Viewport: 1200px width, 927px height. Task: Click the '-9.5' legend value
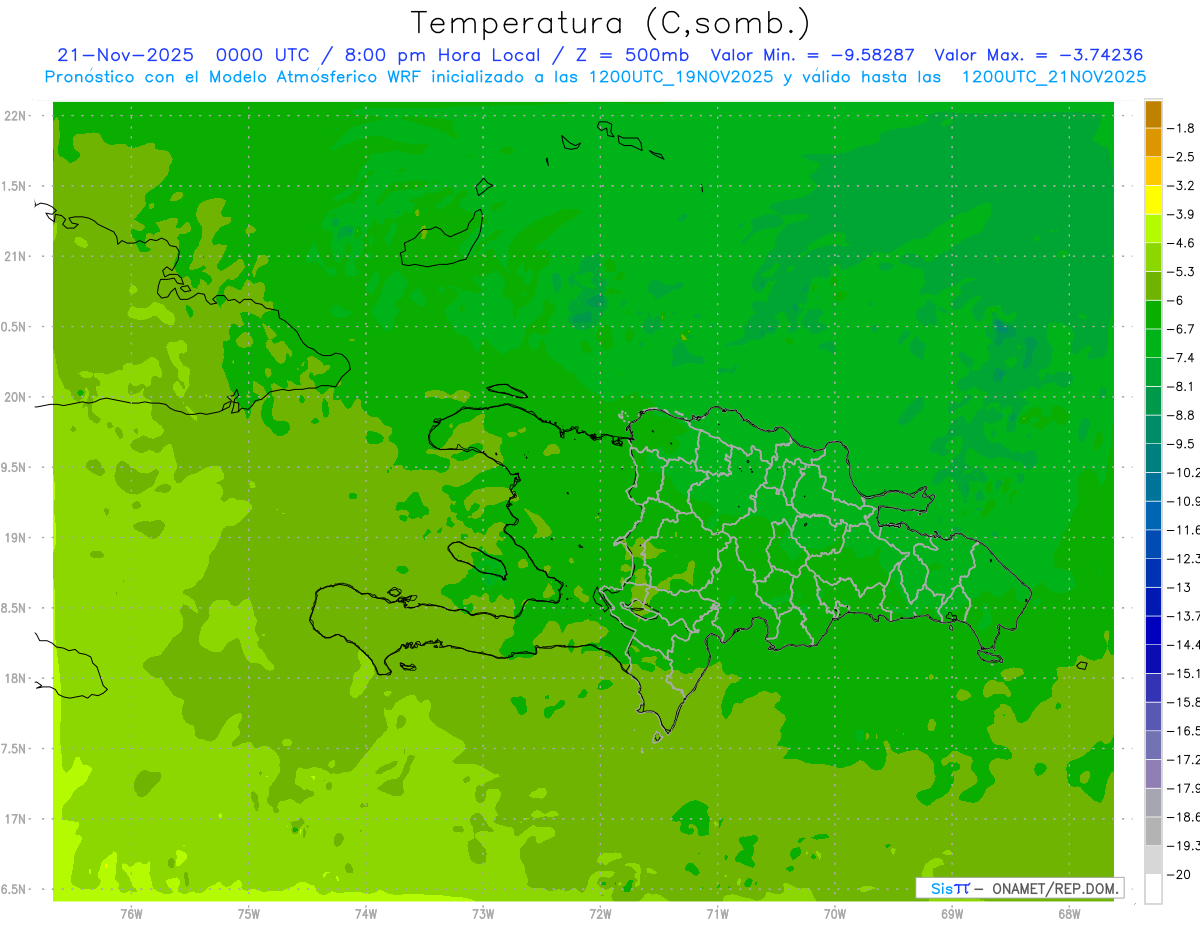click(1181, 444)
